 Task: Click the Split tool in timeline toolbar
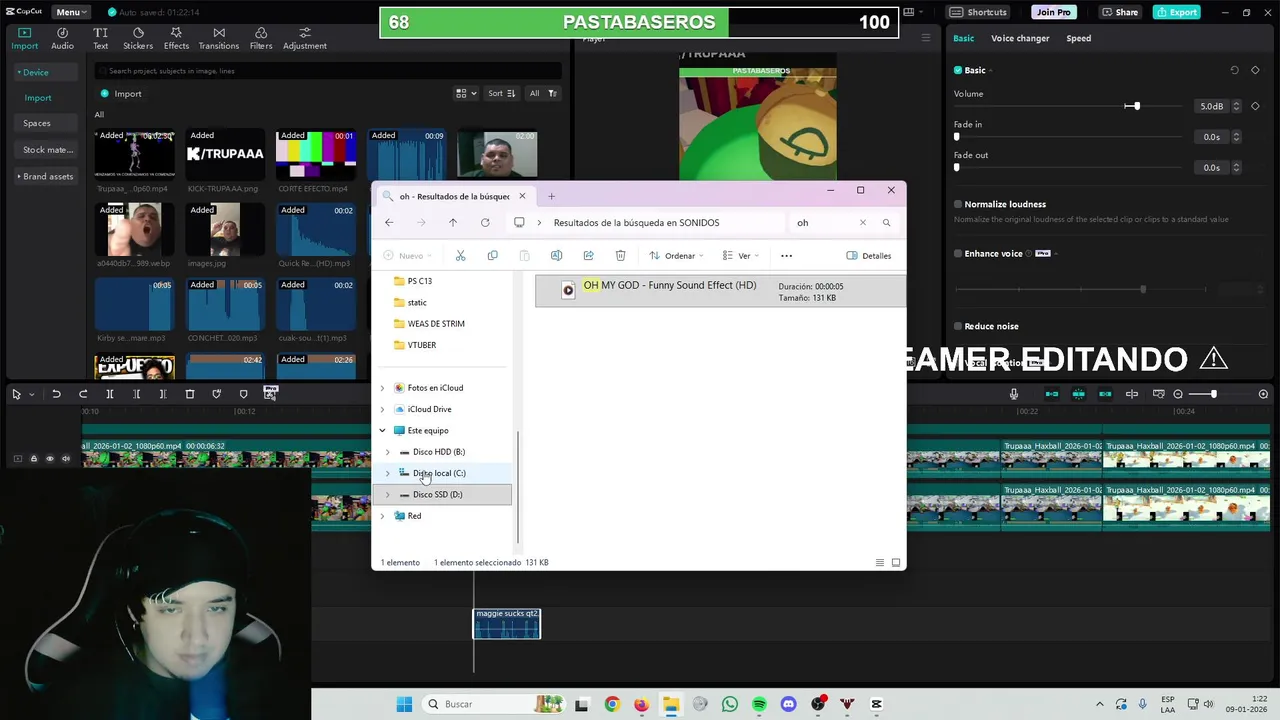(110, 394)
